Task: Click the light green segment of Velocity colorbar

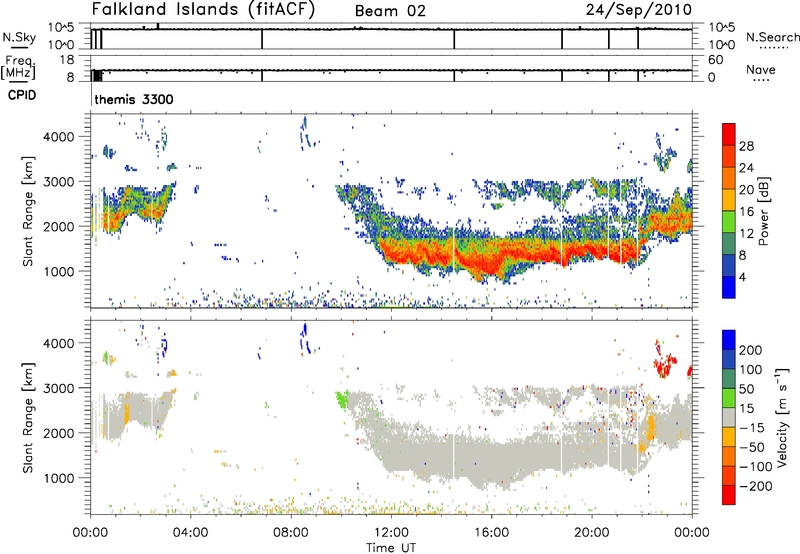Action: click(729, 398)
